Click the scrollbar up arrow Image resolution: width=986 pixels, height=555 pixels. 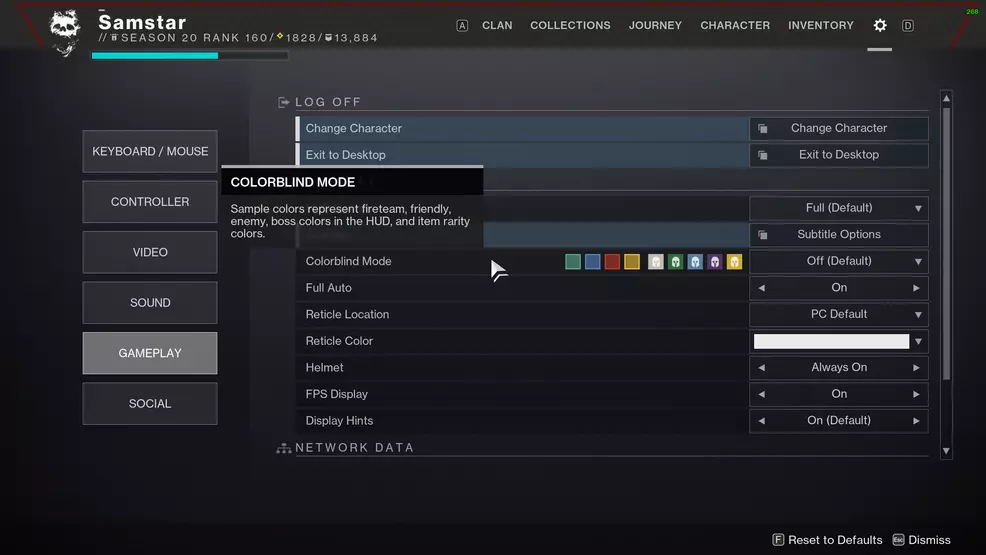(x=946, y=98)
